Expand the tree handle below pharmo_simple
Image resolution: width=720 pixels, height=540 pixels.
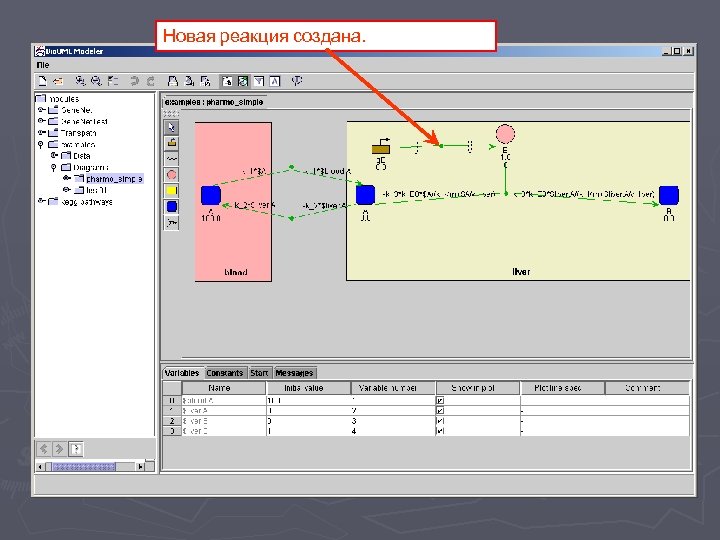pyautogui.click(x=67, y=190)
